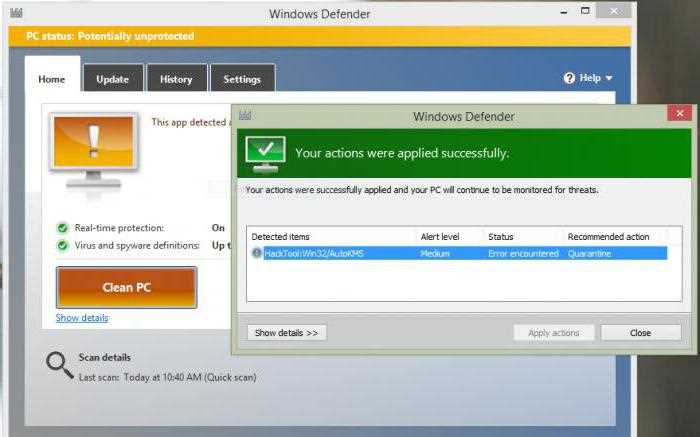Click the magnifying glass Scan details icon

pyautogui.click(x=60, y=365)
